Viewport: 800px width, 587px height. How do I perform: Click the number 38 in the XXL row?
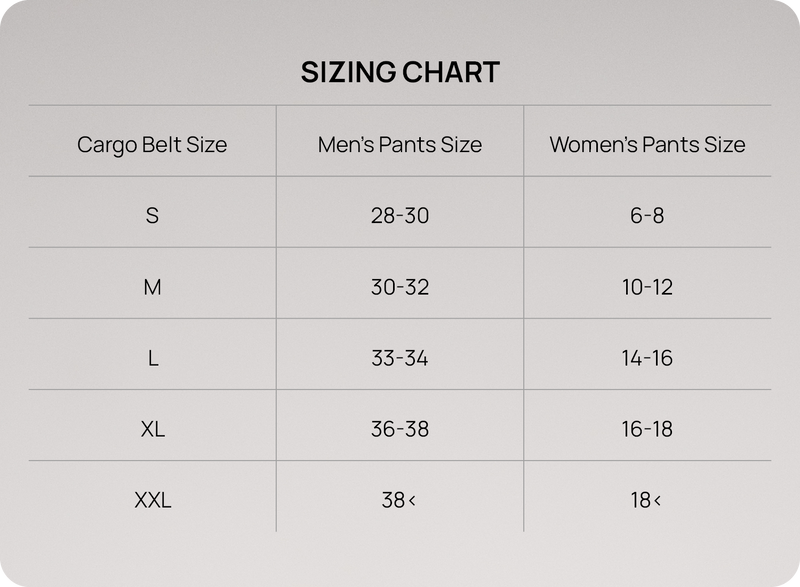393,500
